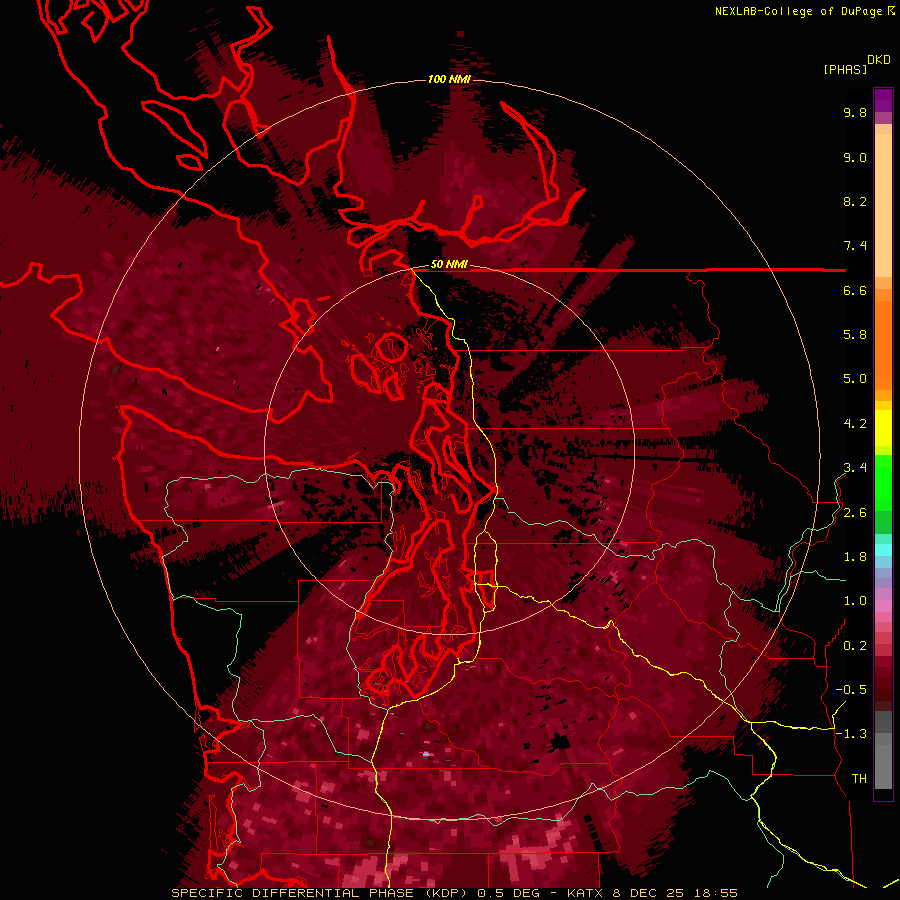Pick the light peach segment of the color bar
Screen dimensions: 900x900
(x=883, y=205)
